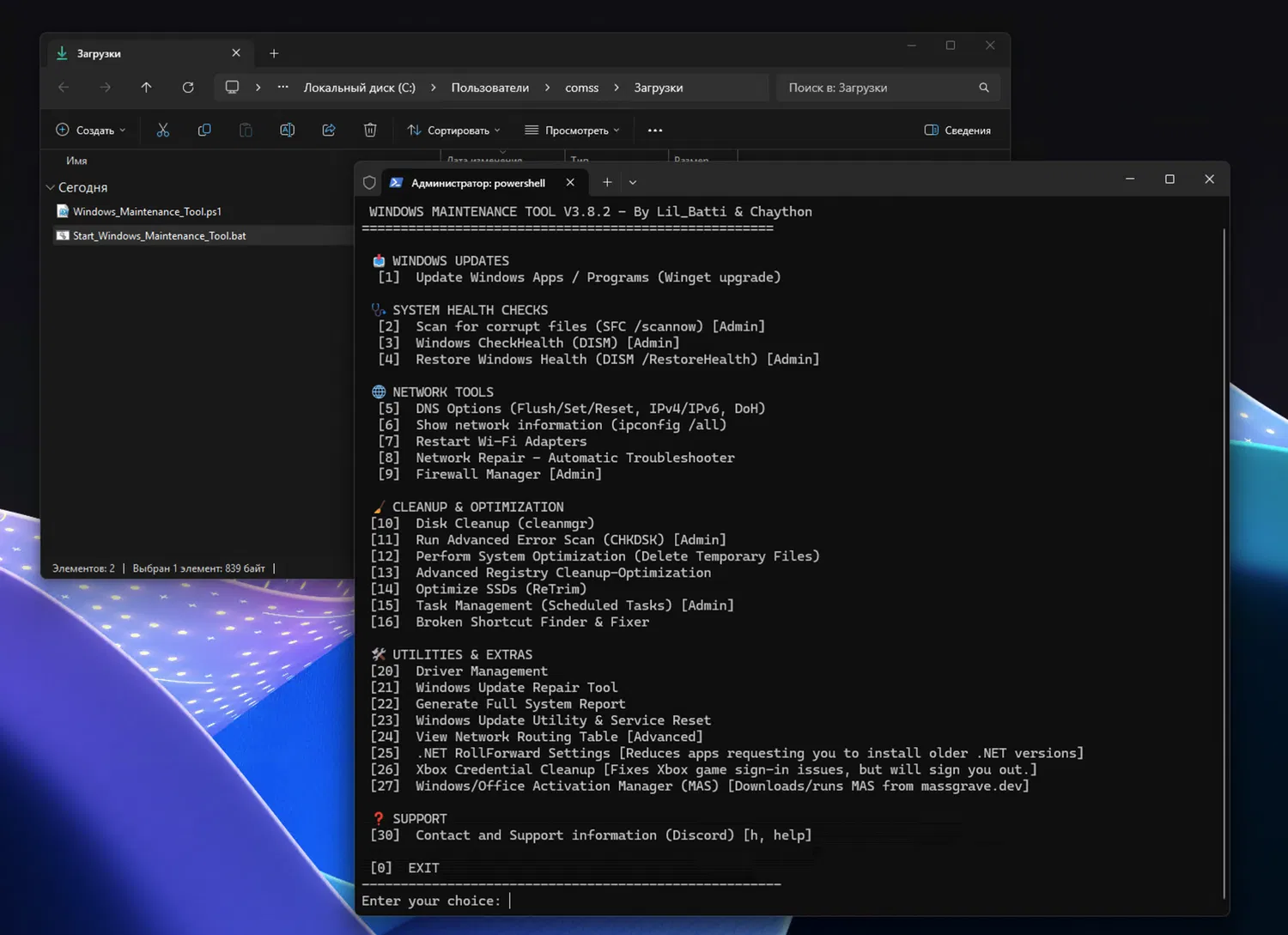Expand chevron after the This PC icon
The width and height of the screenshot is (1288, 935).
point(258,88)
